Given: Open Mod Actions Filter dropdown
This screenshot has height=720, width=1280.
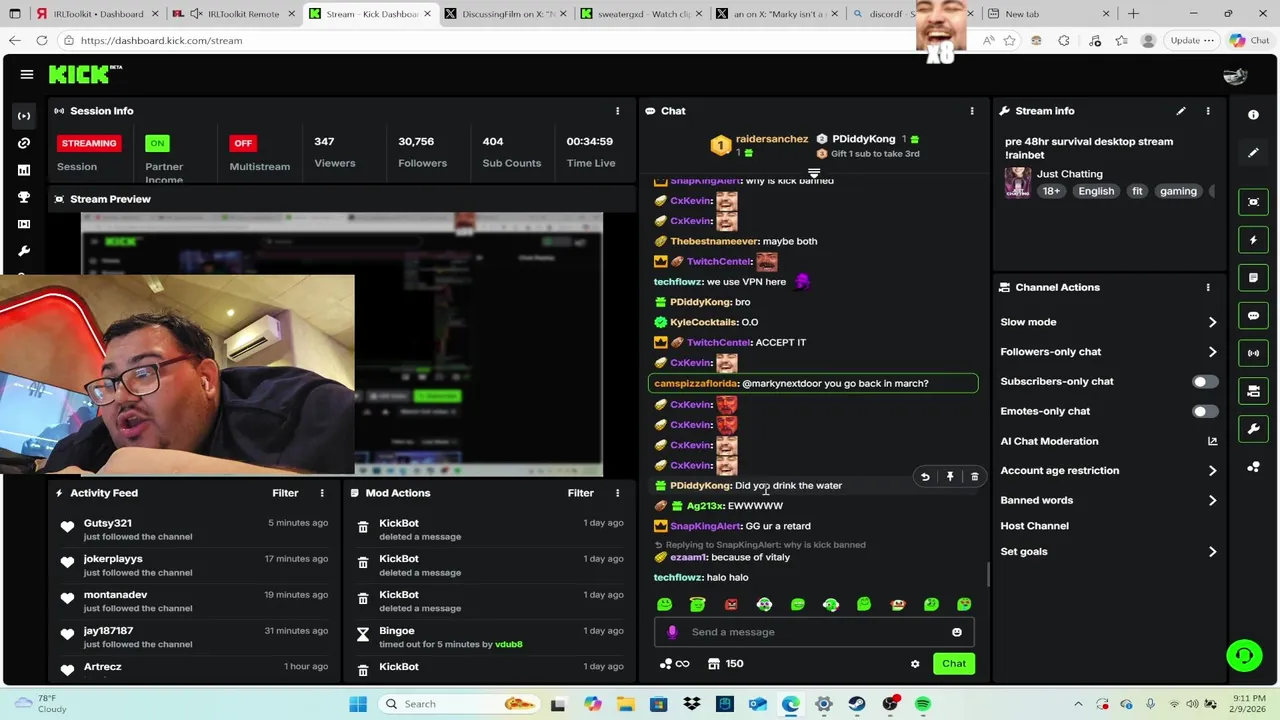Looking at the screenshot, I should 580,493.
